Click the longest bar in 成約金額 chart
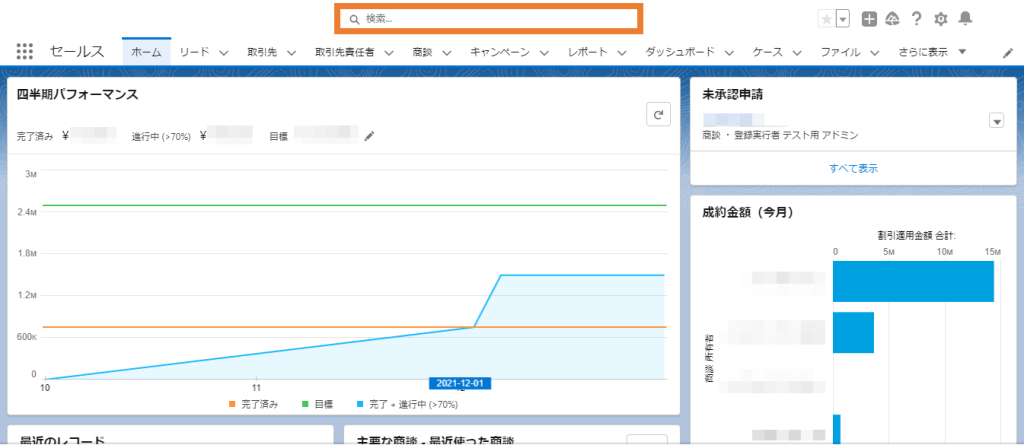The image size is (1024, 445). pyautogui.click(x=914, y=282)
